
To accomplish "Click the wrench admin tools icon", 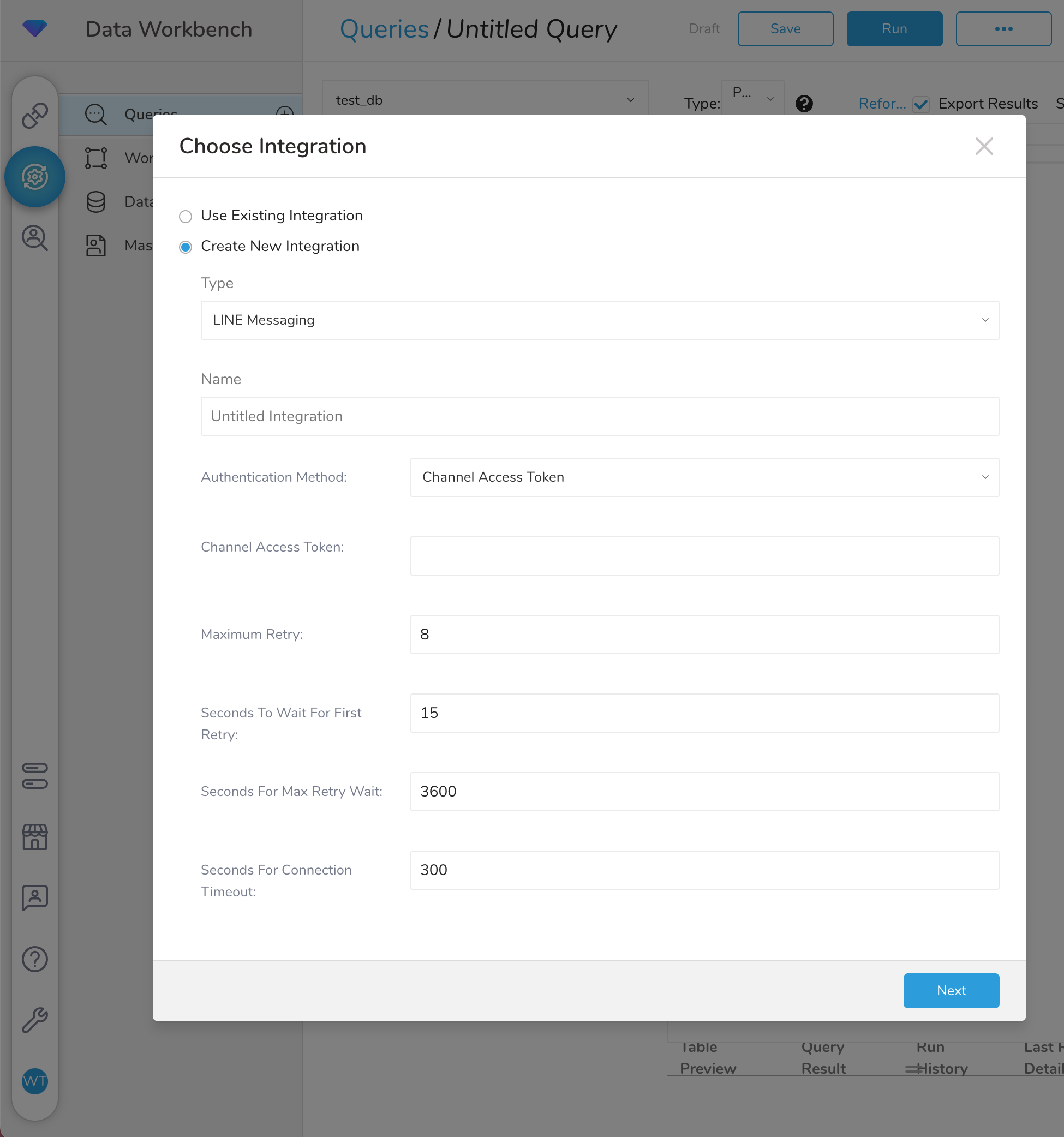I will click(x=34, y=1020).
